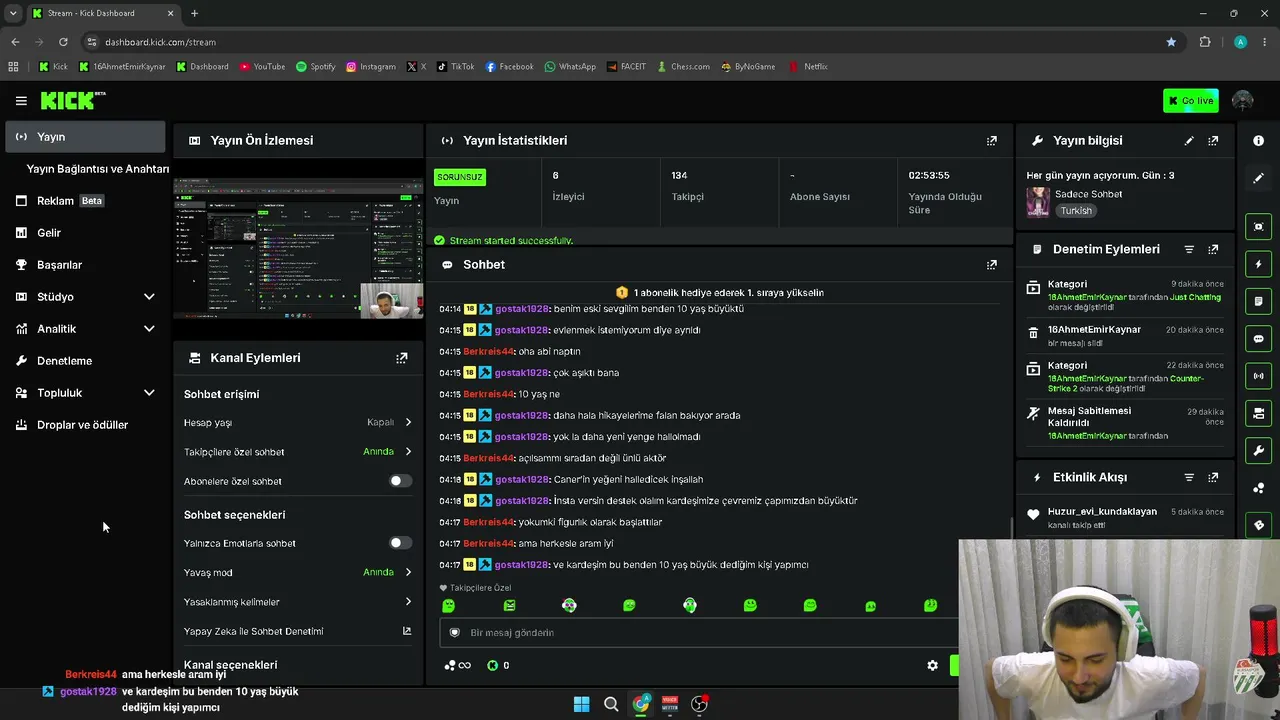Open Yavaş mod options

pos(298,572)
